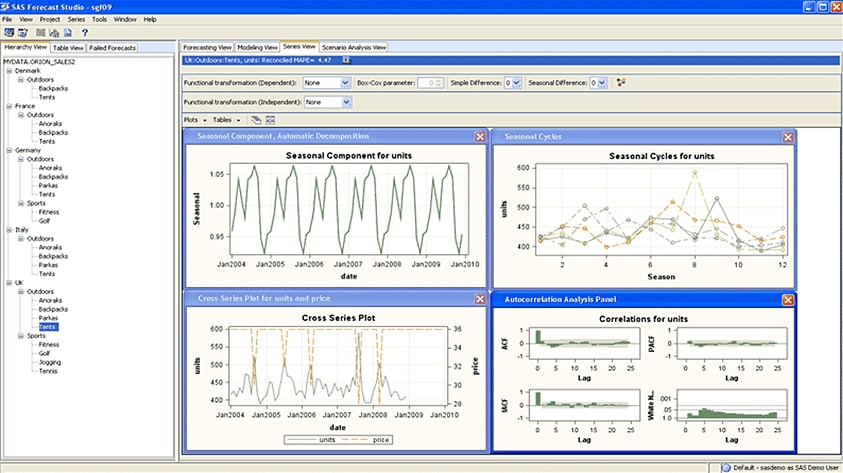Select Backpacks under Denmark Outdoors

click(53, 88)
